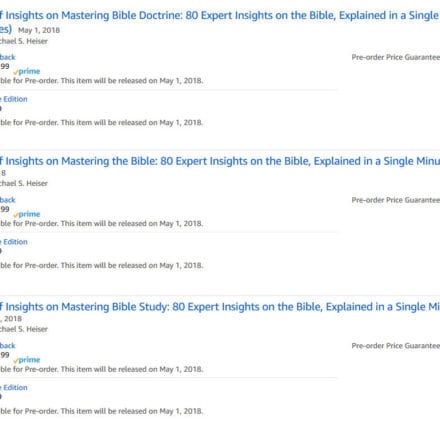Click the Prime badge on Bible Doctrine listing

point(27,71)
